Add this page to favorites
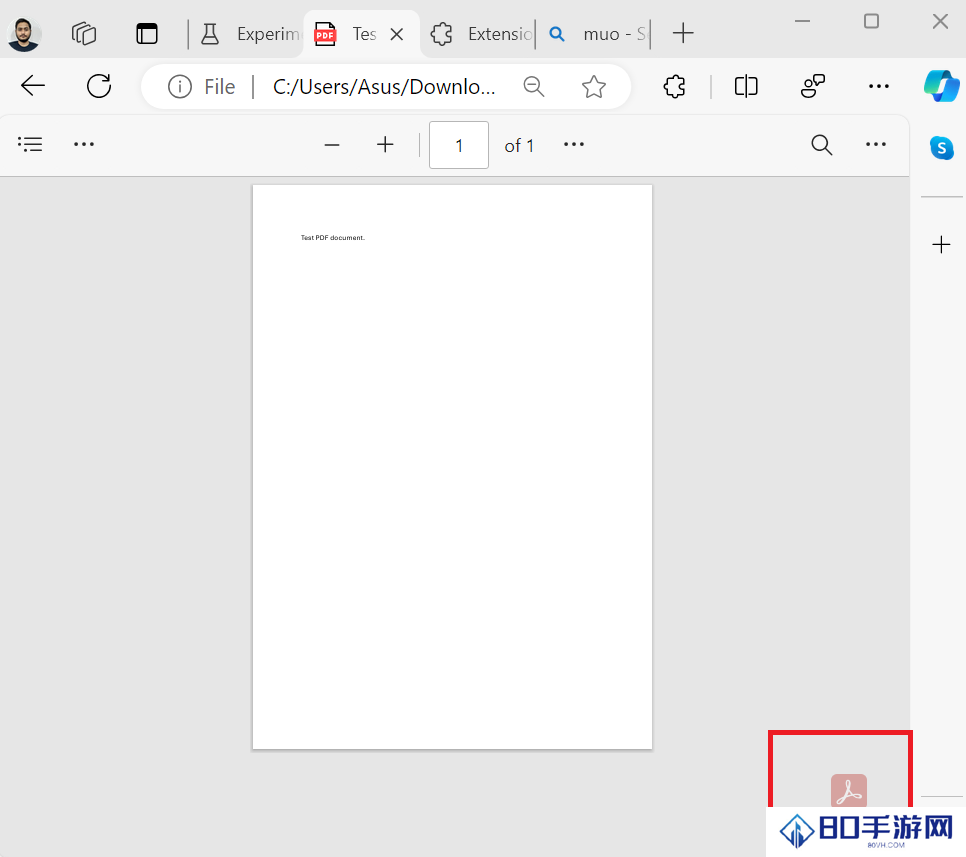The image size is (966, 857). [593, 87]
